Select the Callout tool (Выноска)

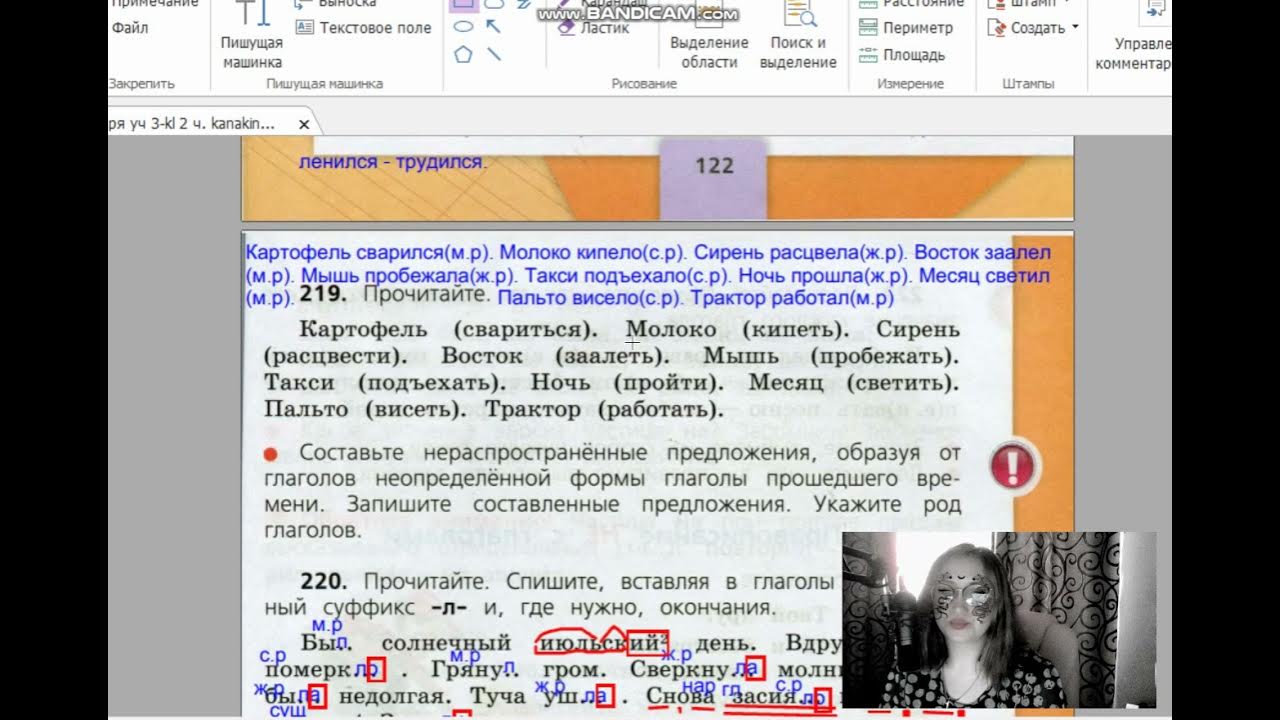pyautogui.click(x=335, y=4)
